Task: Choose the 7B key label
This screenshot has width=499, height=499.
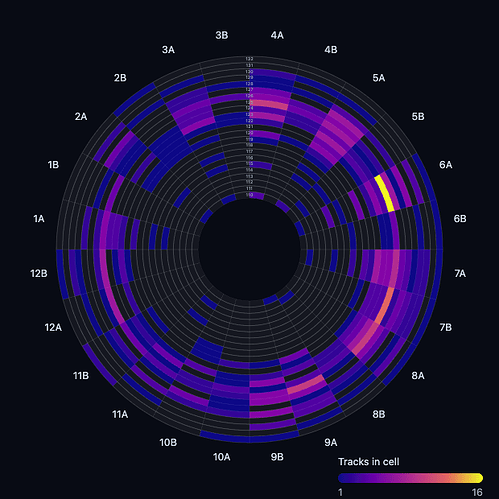Action: tap(446, 327)
